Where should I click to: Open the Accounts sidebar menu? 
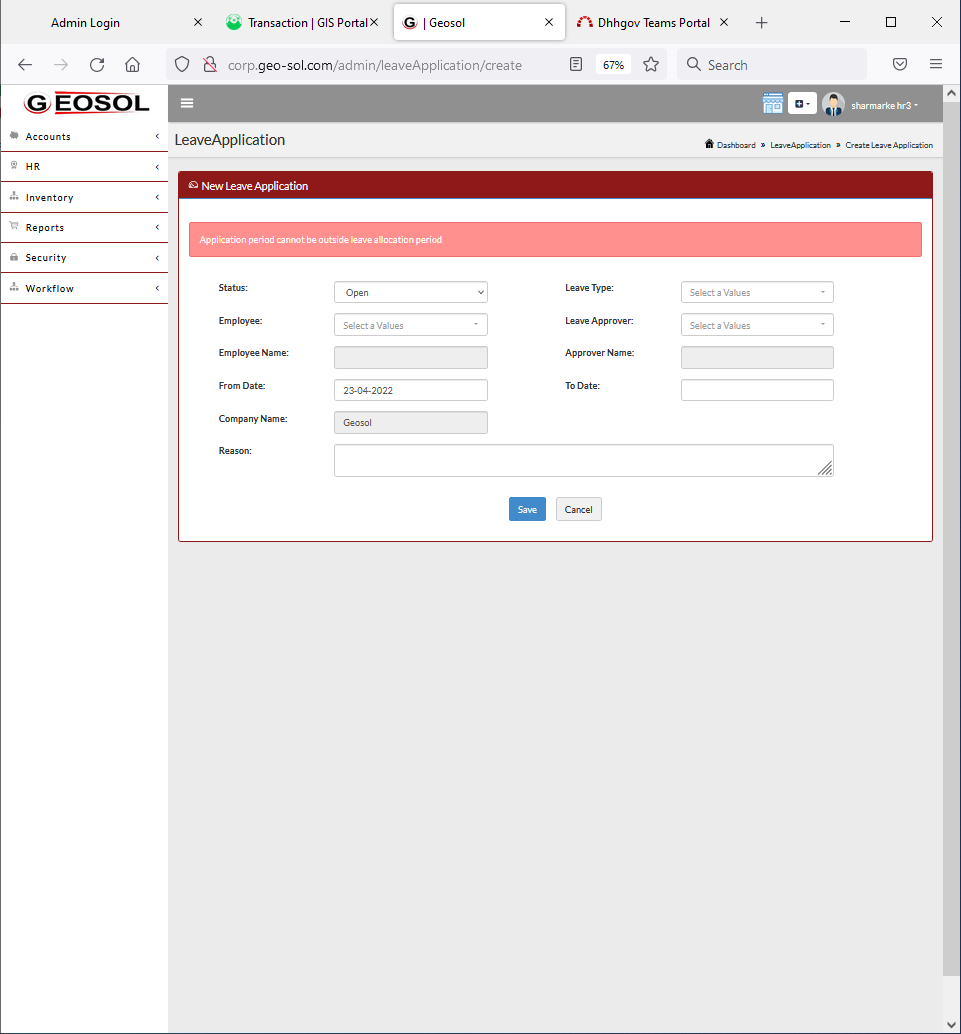(x=84, y=137)
